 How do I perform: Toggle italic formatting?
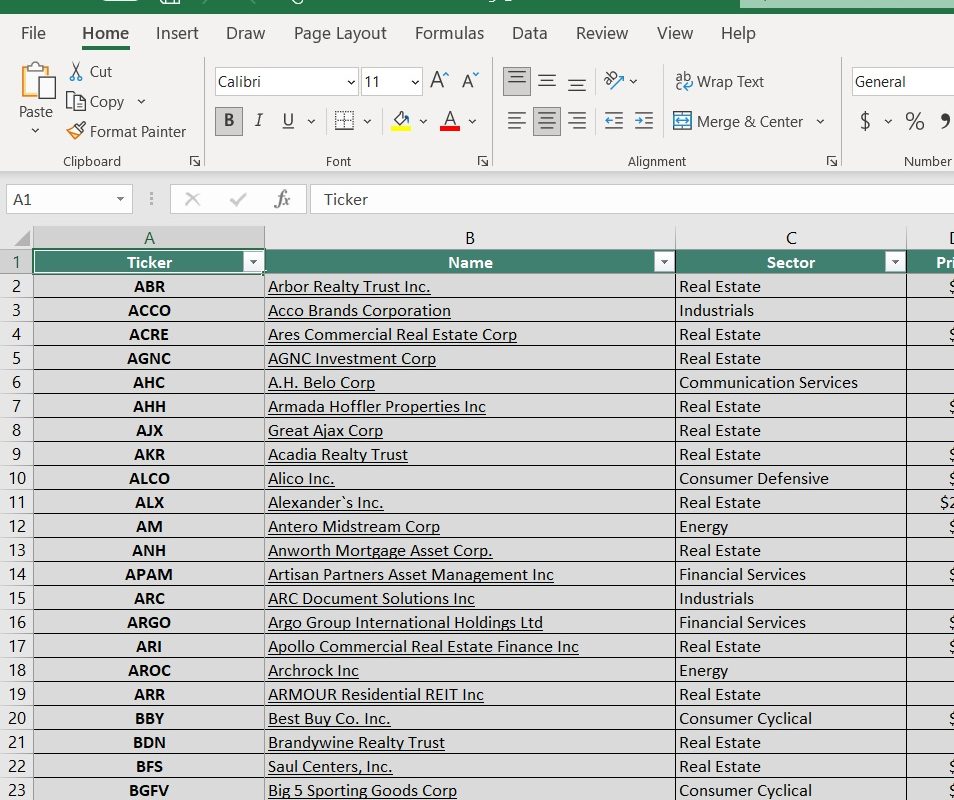click(258, 120)
